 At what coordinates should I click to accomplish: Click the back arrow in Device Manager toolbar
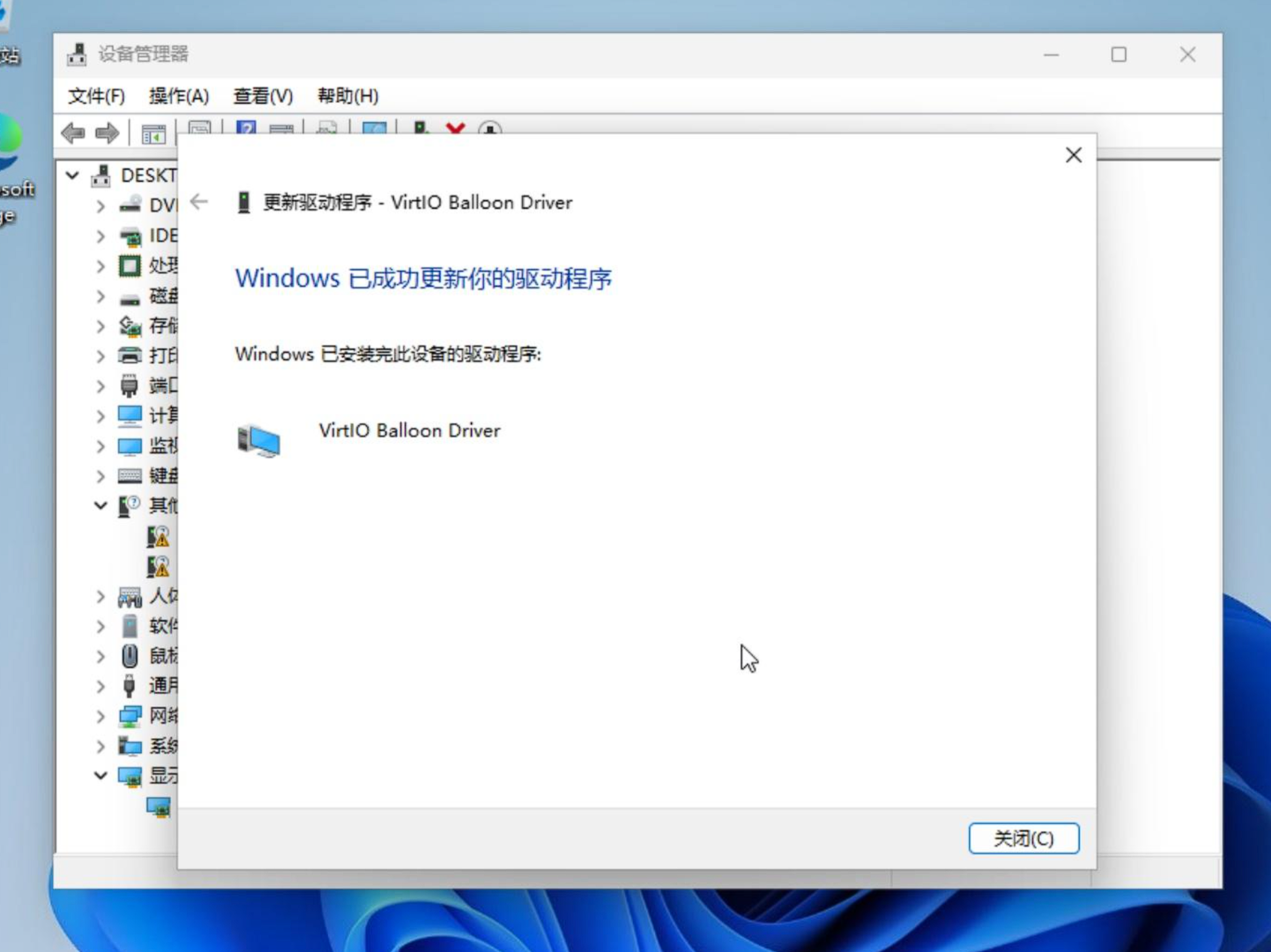(73, 132)
